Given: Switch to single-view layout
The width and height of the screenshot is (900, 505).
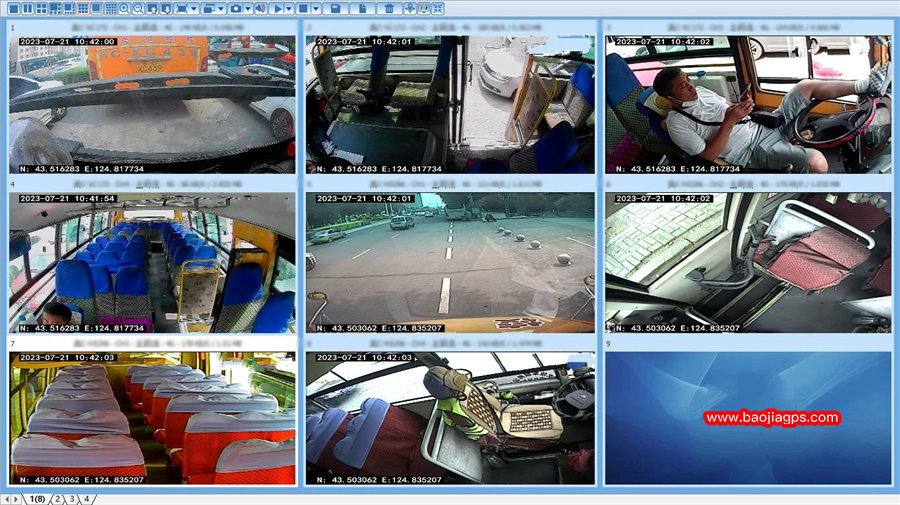Looking at the screenshot, I should point(14,8).
